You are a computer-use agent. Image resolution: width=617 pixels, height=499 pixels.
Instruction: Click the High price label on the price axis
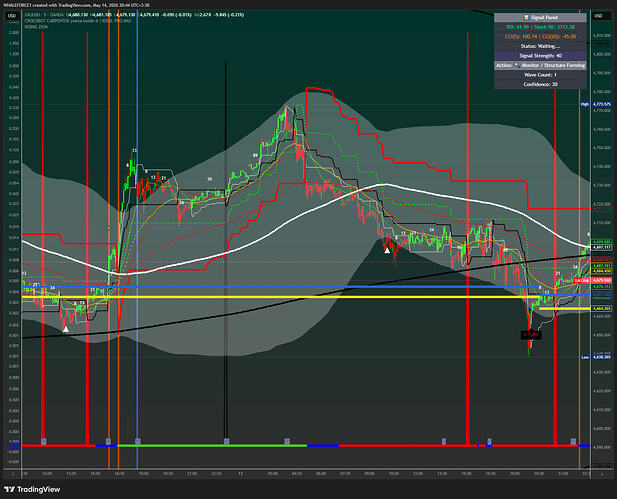tap(596, 104)
